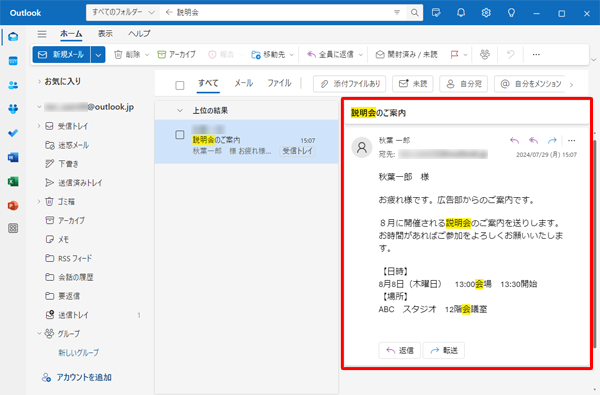Screen dimensions: 600x395
Task: Open the ヘルプ tab
Action: click(x=139, y=34)
